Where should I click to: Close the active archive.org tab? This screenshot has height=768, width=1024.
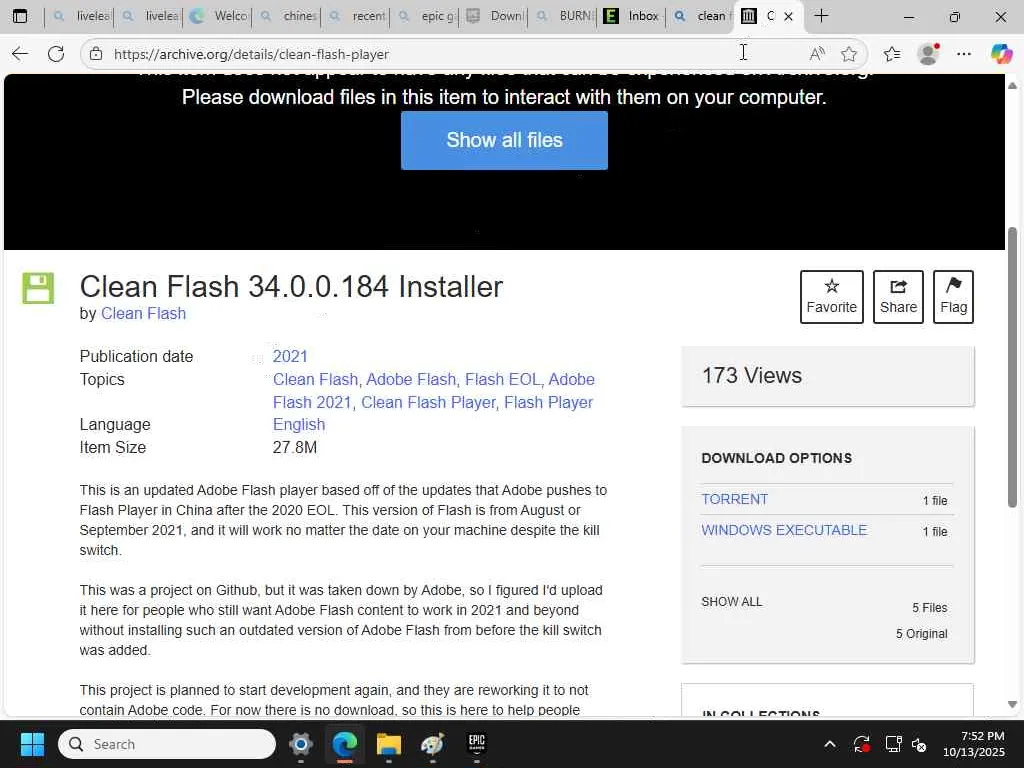pyautogui.click(x=788, y=16)
